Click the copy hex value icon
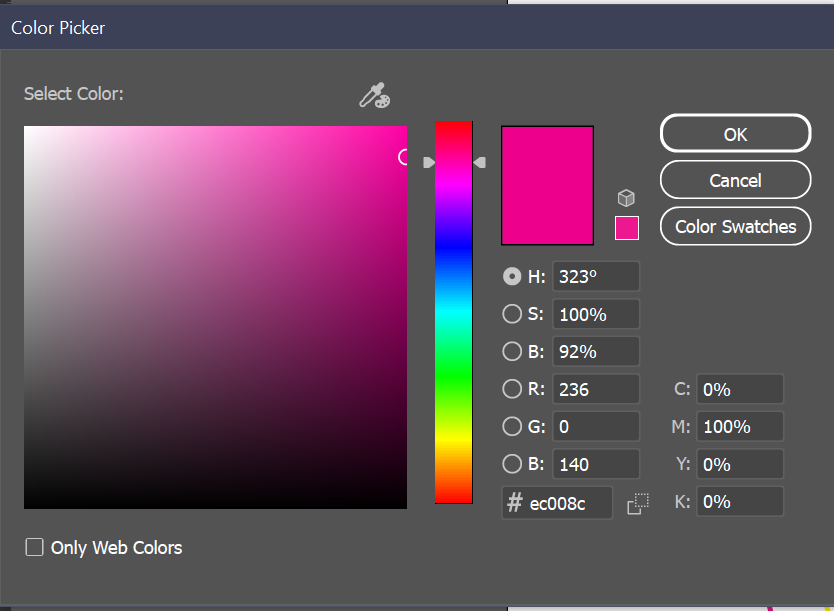 (638, 503)
